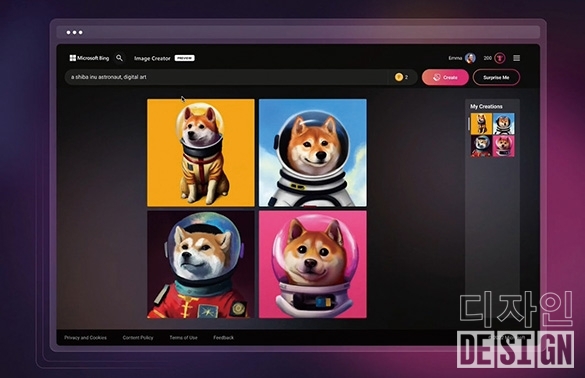Open the hamburger menu icon
The height and width of the screenshot is (378, 585).
click(517, 58)
